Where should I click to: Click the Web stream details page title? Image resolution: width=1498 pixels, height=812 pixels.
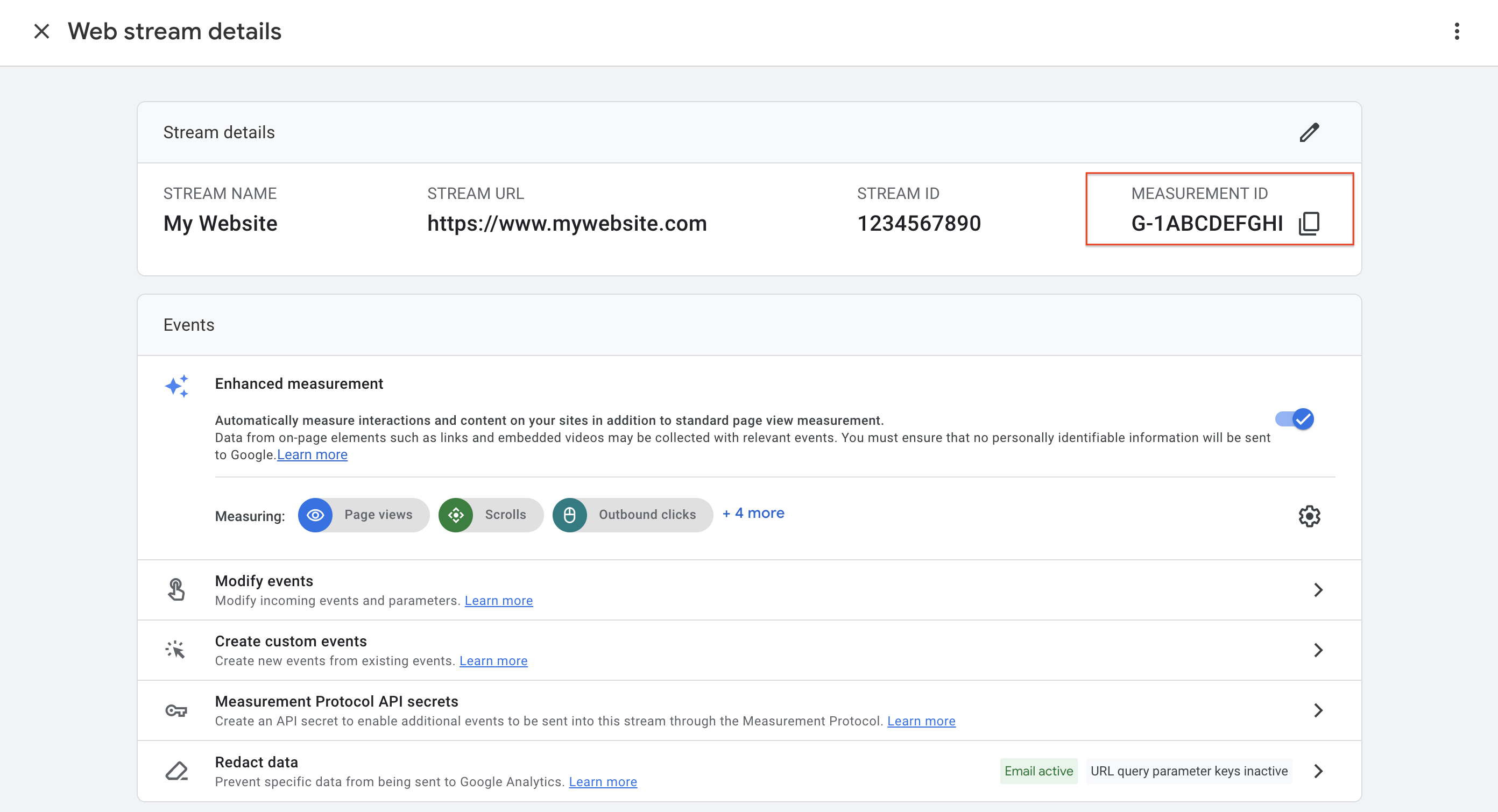pos(174,31)
